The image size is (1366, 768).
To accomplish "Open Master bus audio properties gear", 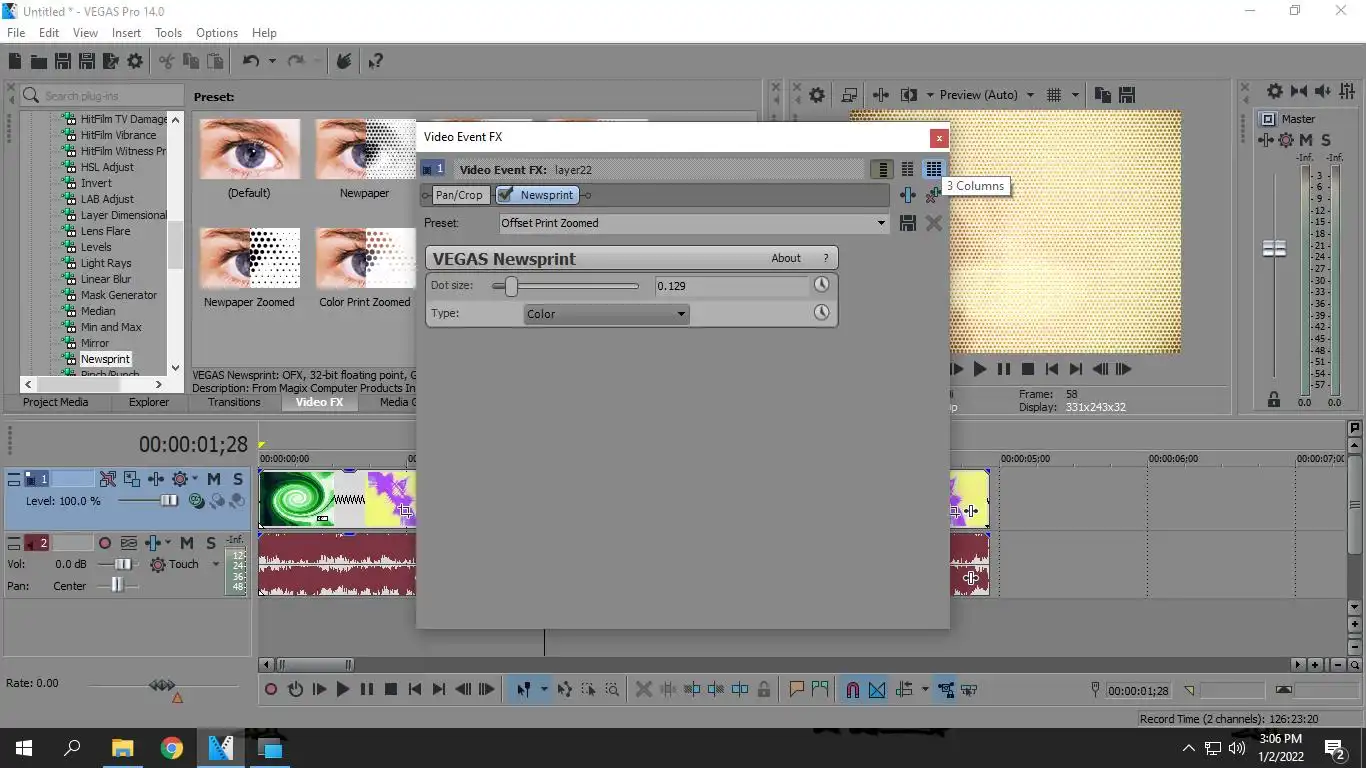I will point(1274,91).
